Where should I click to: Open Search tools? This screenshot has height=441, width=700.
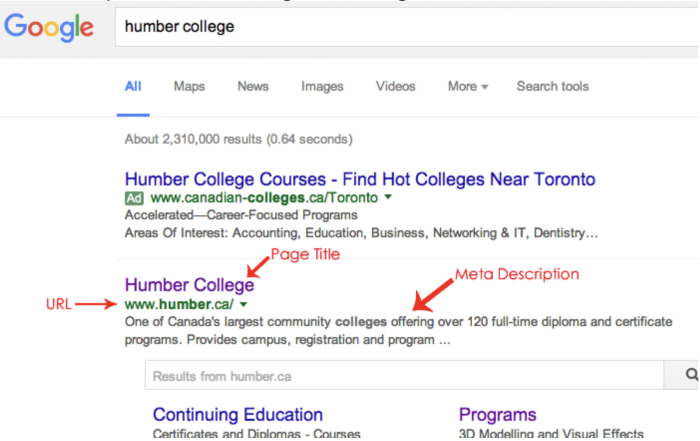(x=553, y=86)
